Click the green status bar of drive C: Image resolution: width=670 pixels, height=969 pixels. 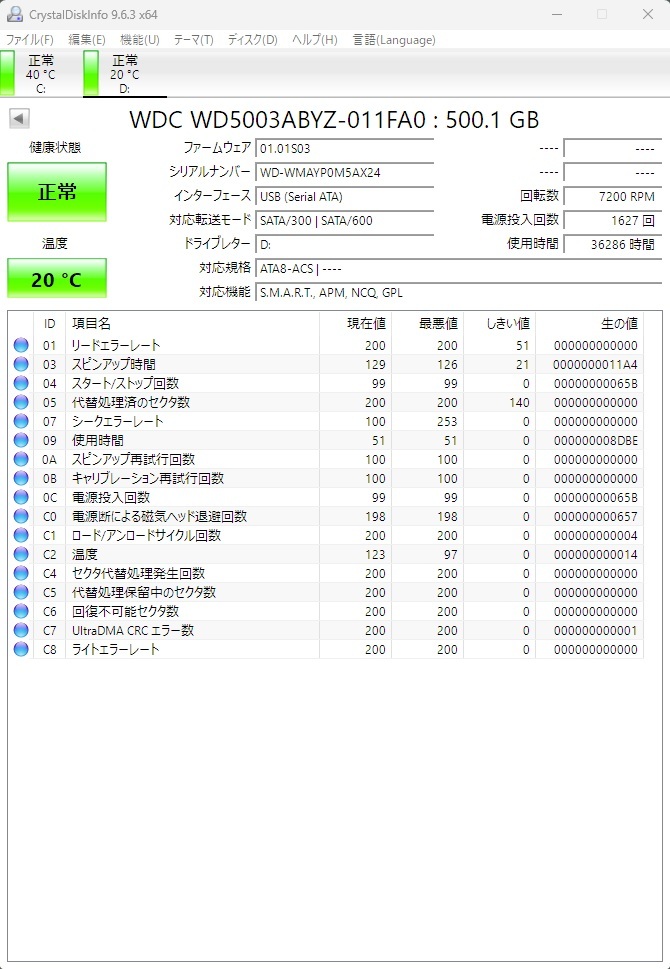click(7, 73)
